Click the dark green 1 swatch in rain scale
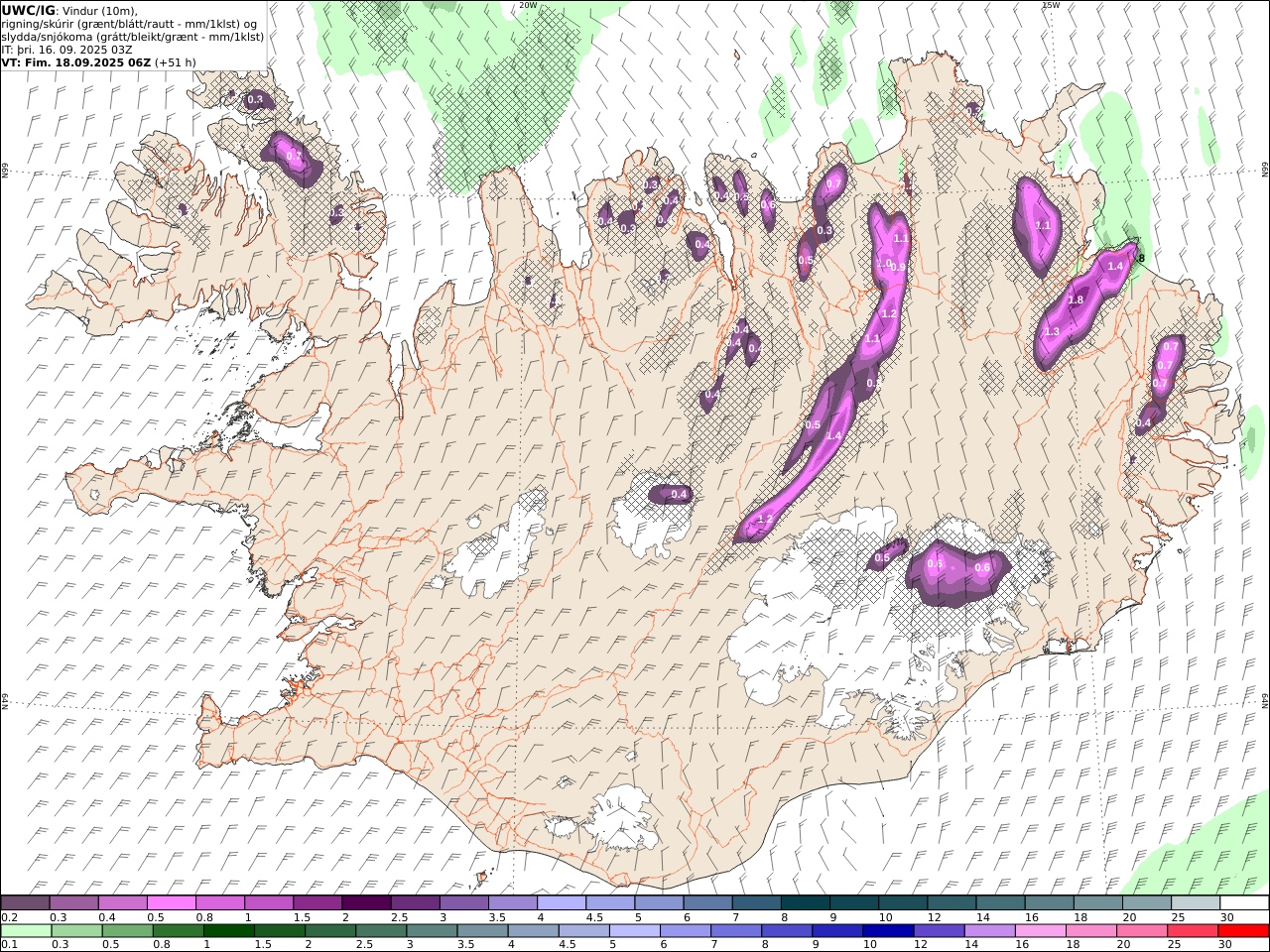This screenshot has width=1270, height=952. 229,931
